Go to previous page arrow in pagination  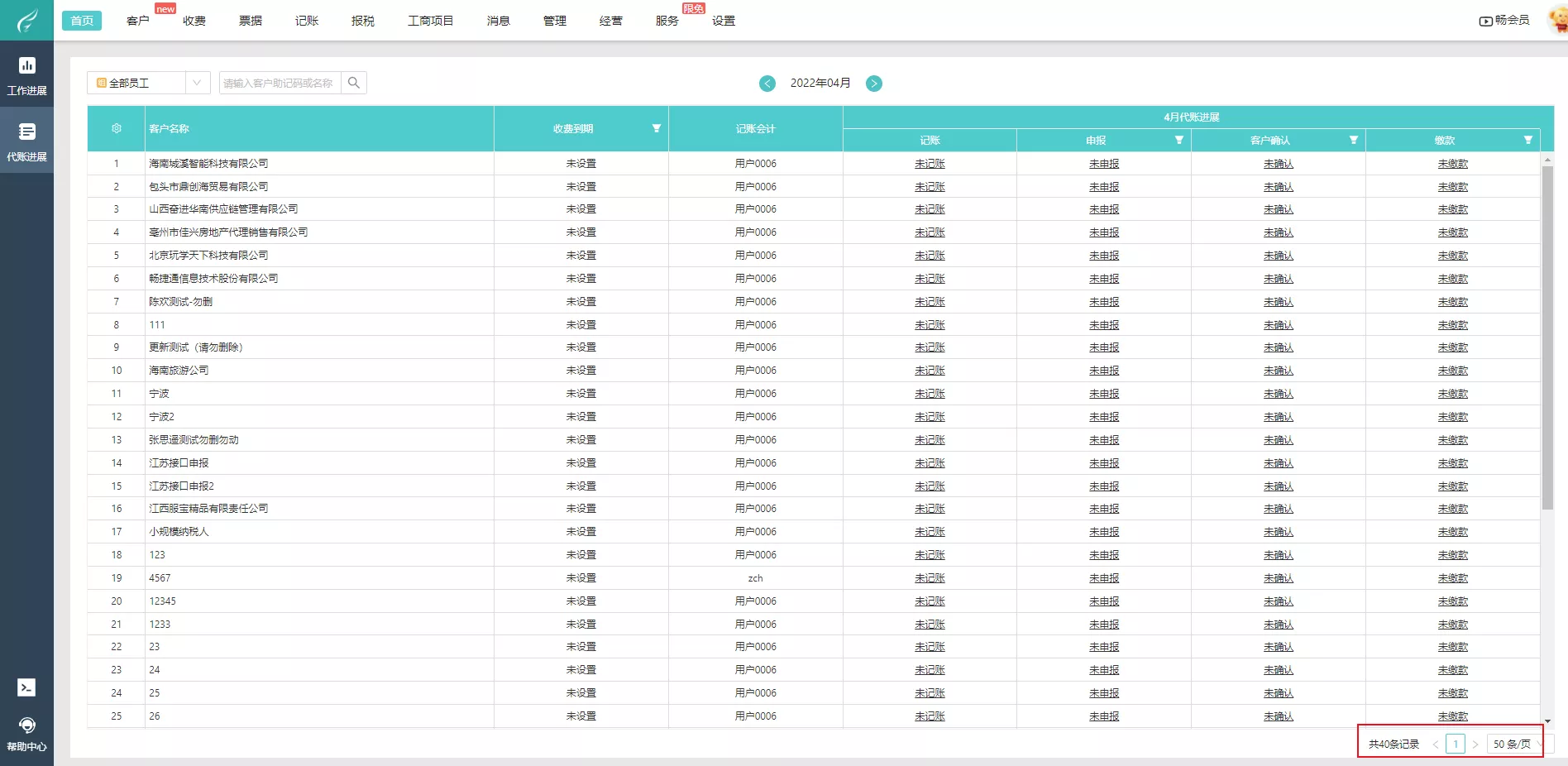(x=1436, y=744)
